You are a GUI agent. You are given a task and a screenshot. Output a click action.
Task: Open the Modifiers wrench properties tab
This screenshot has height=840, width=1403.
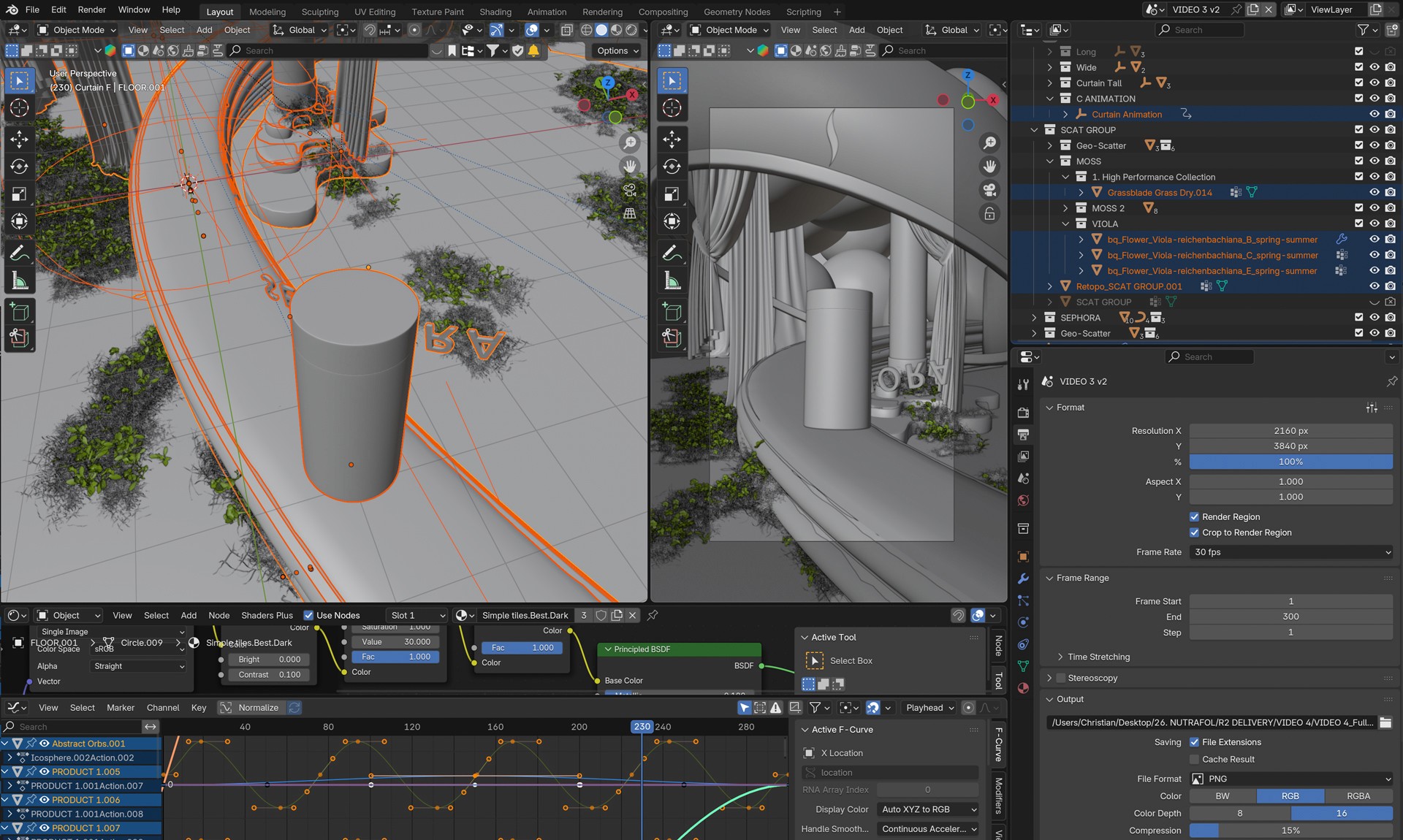click(x=1023, y=579)
